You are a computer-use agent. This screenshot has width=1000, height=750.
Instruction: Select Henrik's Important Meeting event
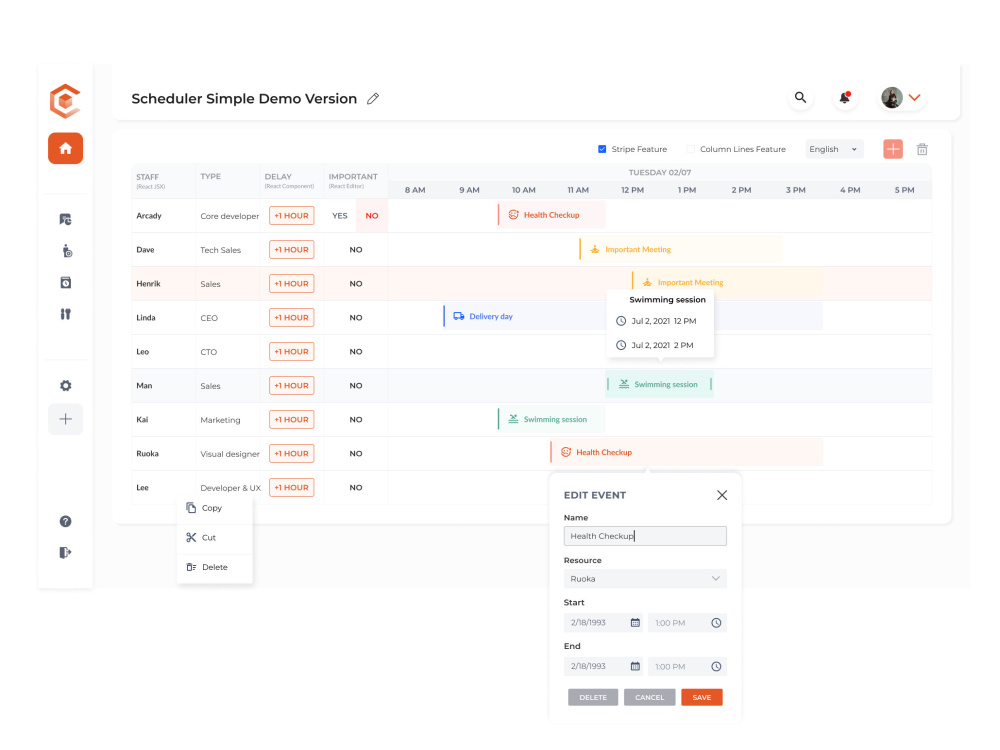pyautogui.click(x=727, y=283)
